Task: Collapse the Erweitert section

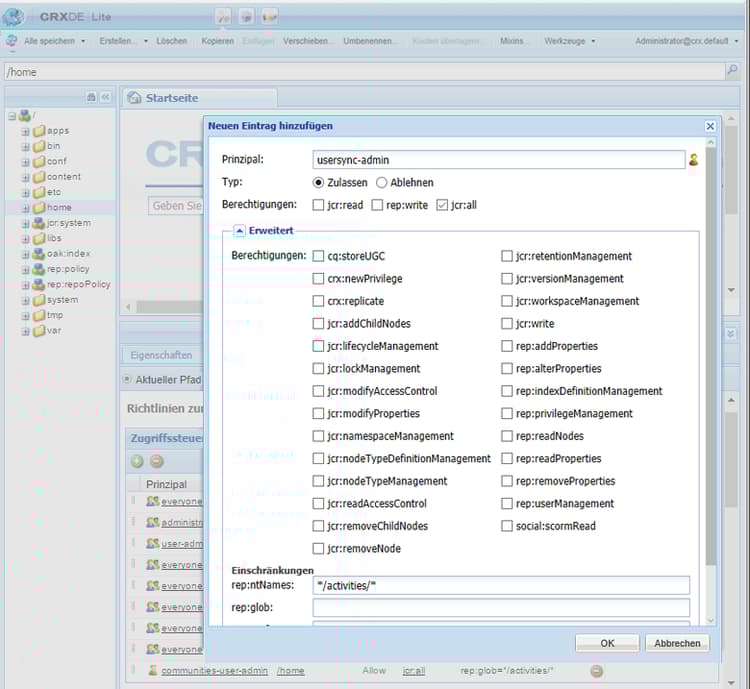Action: (240, 230)
